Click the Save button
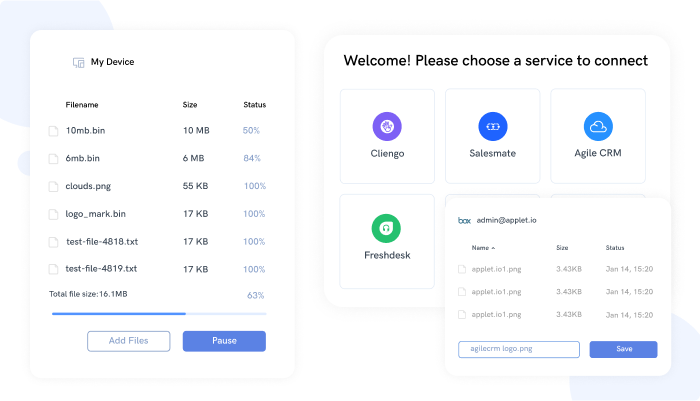 (x=623, y=349)
